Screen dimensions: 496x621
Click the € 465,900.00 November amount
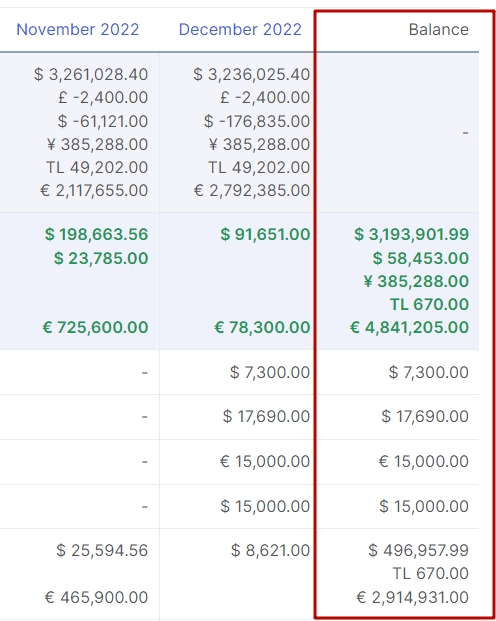96,597
